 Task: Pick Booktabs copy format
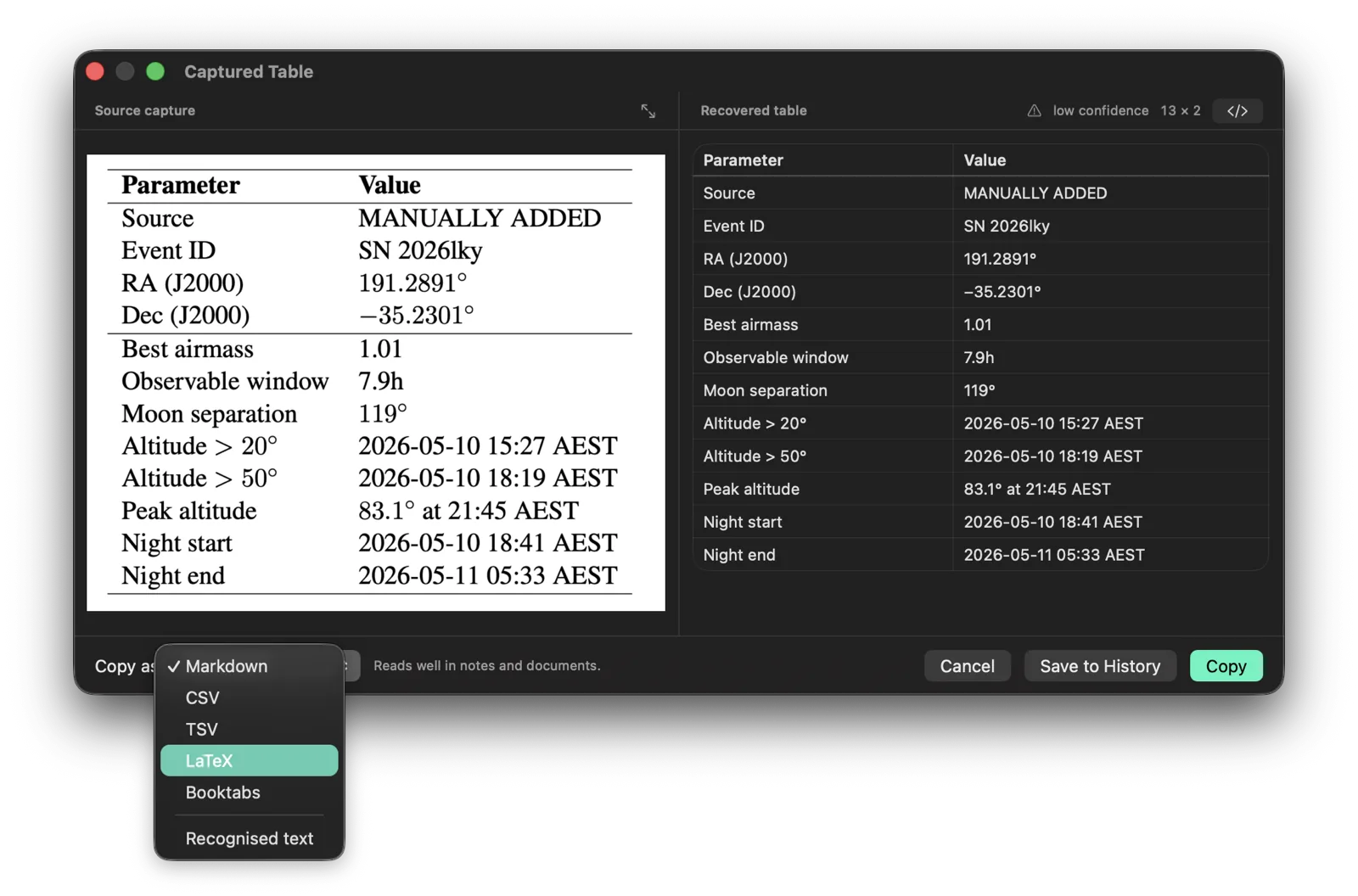click(249, 792)
